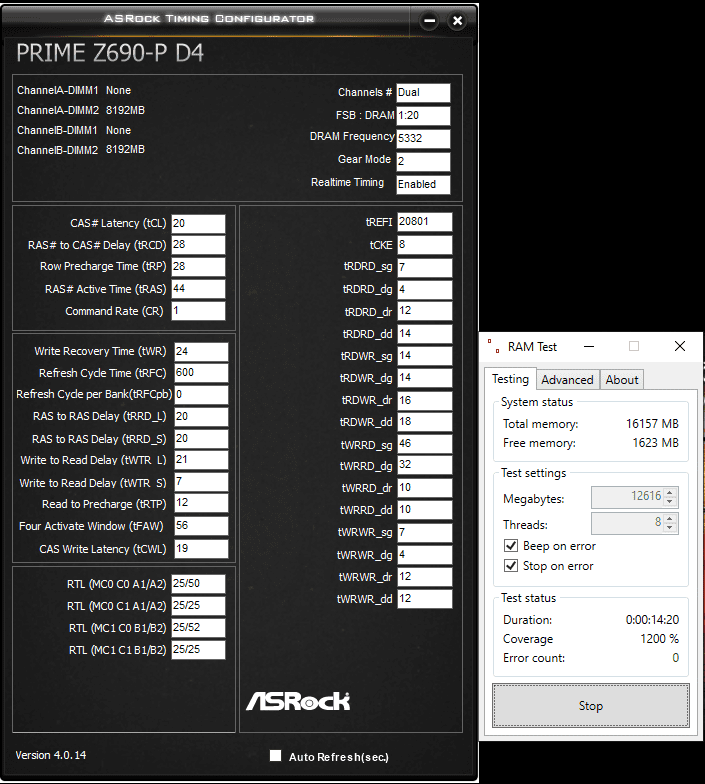
Task: Click the ASRock logo
Action: (x=298, y=701)
